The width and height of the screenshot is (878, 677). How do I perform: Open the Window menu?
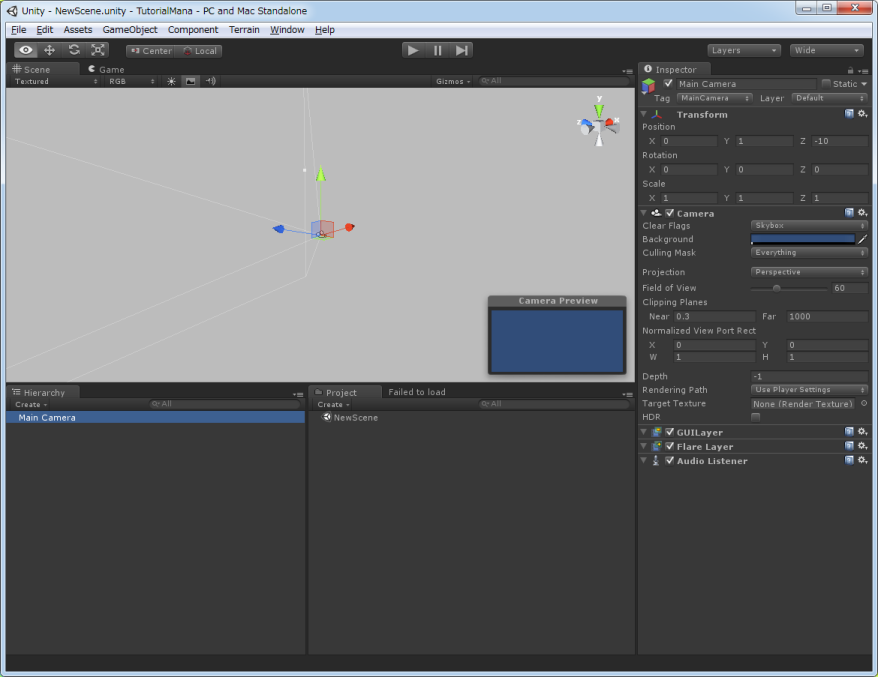tap(287, 30)
